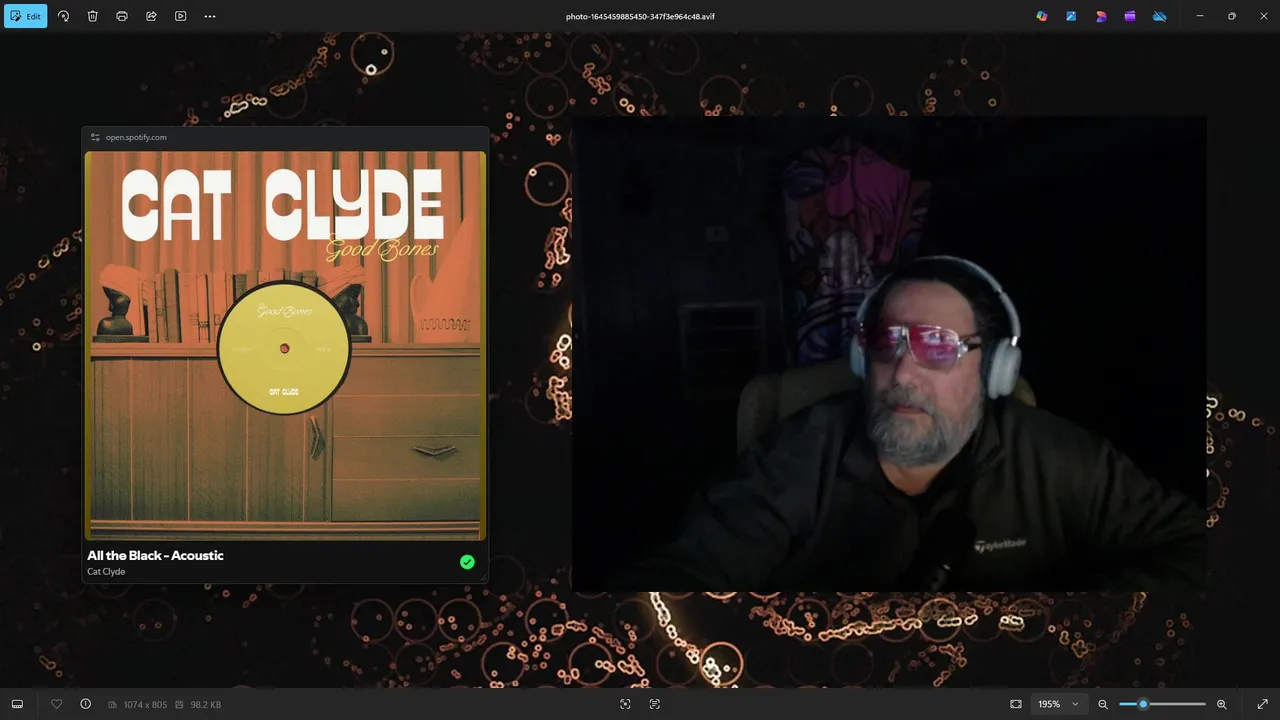Open the Edit image button
The height and width of the screenshot is (720, 1280).
click(25, 16)
